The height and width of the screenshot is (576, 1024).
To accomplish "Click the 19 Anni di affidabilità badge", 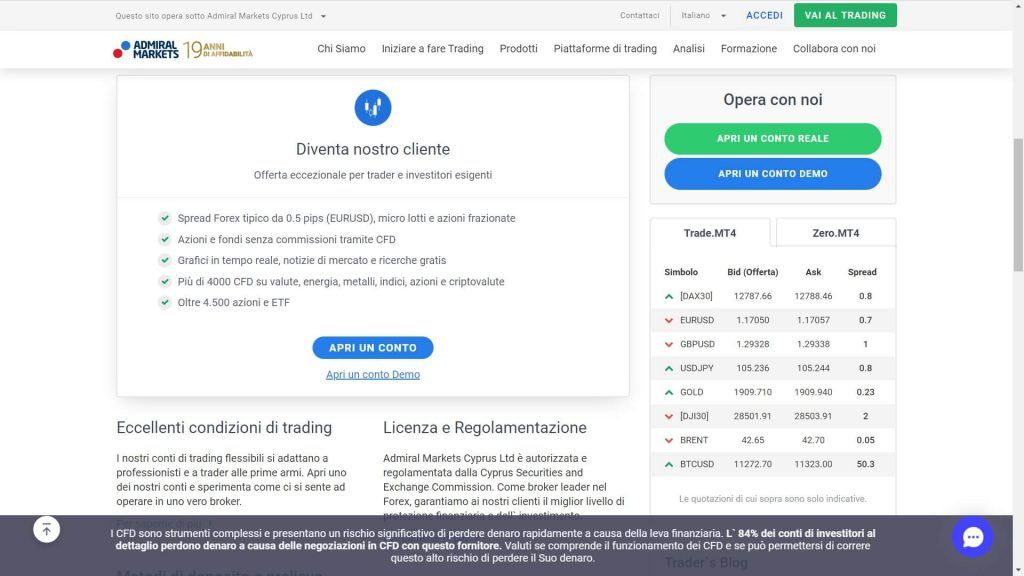I will pyautogui.click(x=217, y=50).
